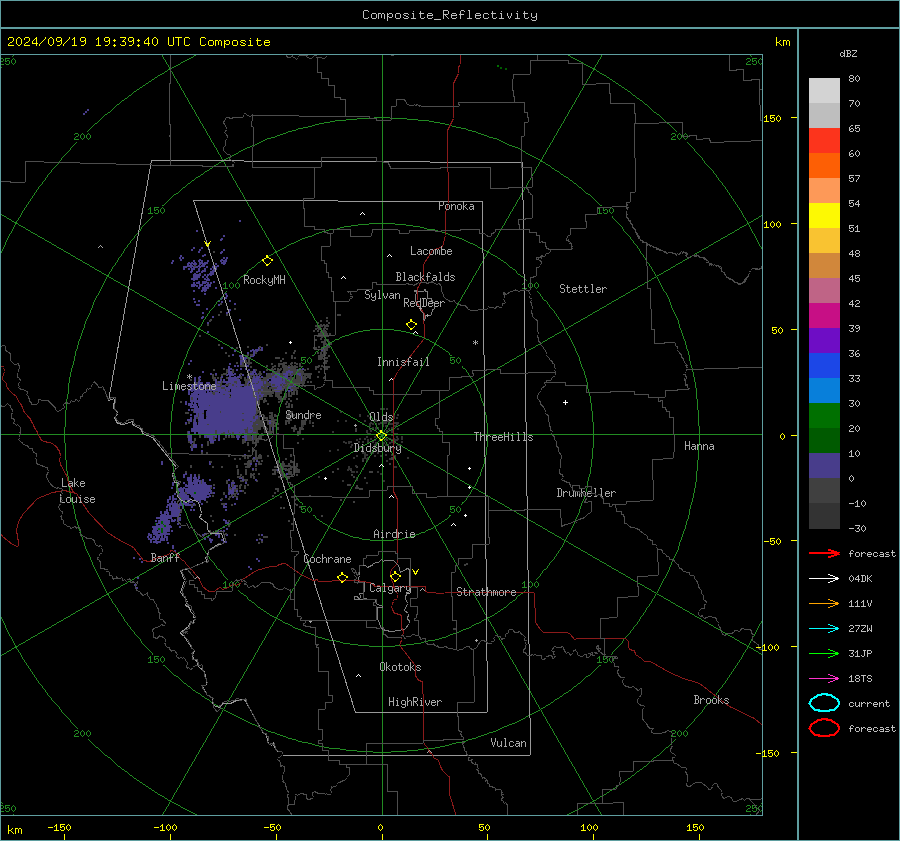Image resolution: width=900 pixels, height=841 pixels.
Task: Click the cyan 'current' ellipse legend icon
Action: (x=824, y=703)
